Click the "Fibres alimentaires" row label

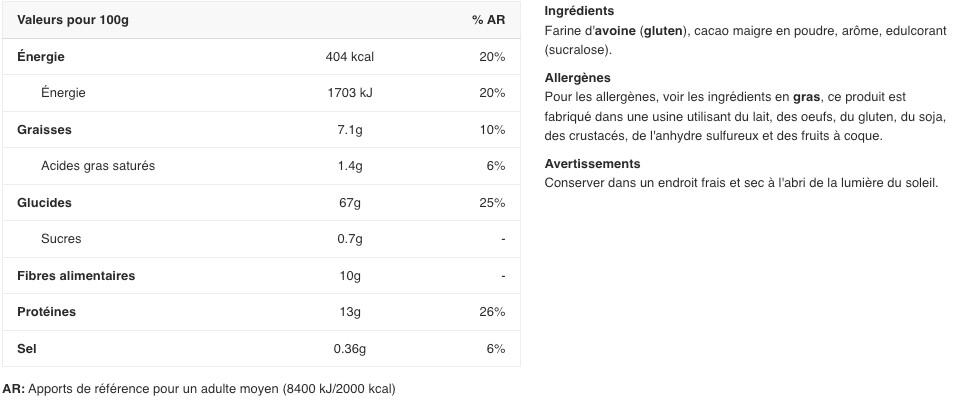(x=76, y=276)
